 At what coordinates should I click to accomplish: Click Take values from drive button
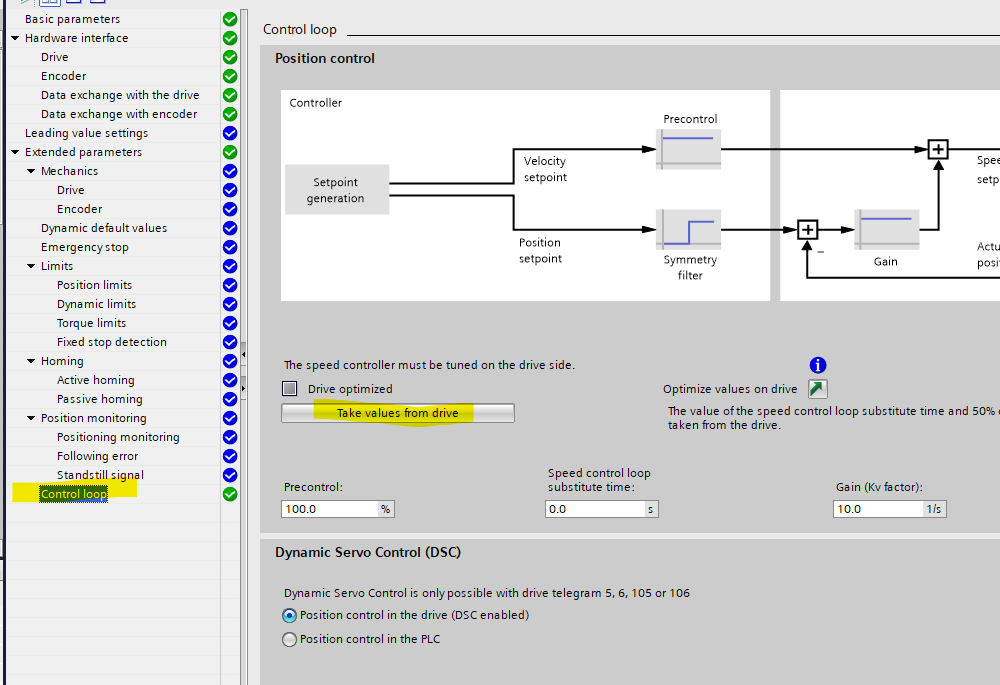tap(398, 413)
